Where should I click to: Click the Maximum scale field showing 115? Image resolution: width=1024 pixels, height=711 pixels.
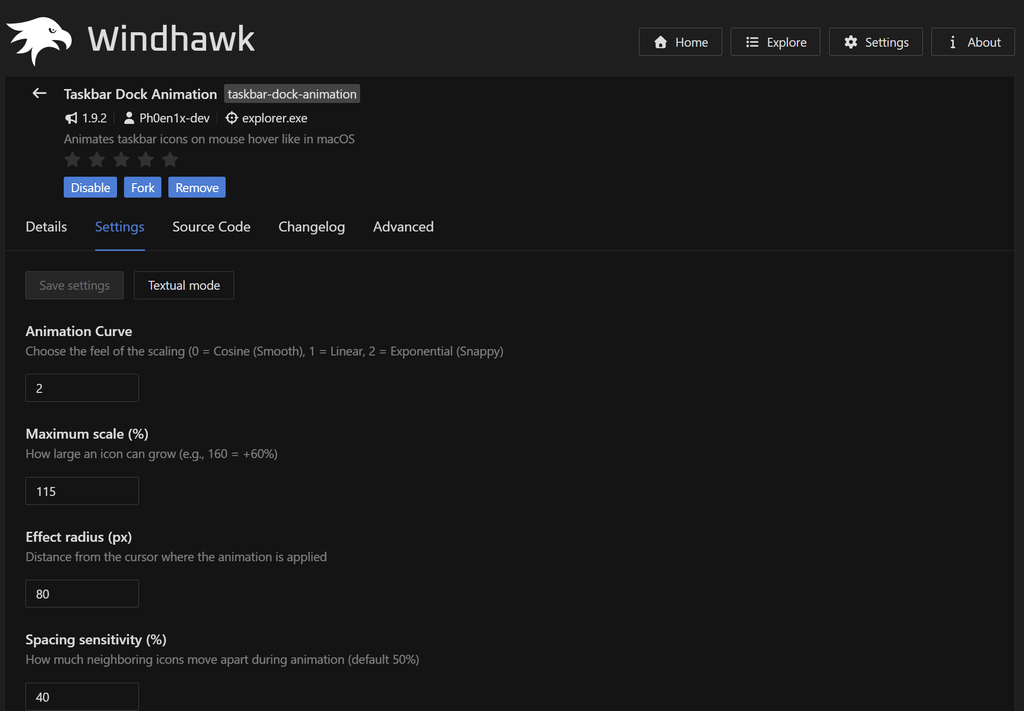[82, 491]
